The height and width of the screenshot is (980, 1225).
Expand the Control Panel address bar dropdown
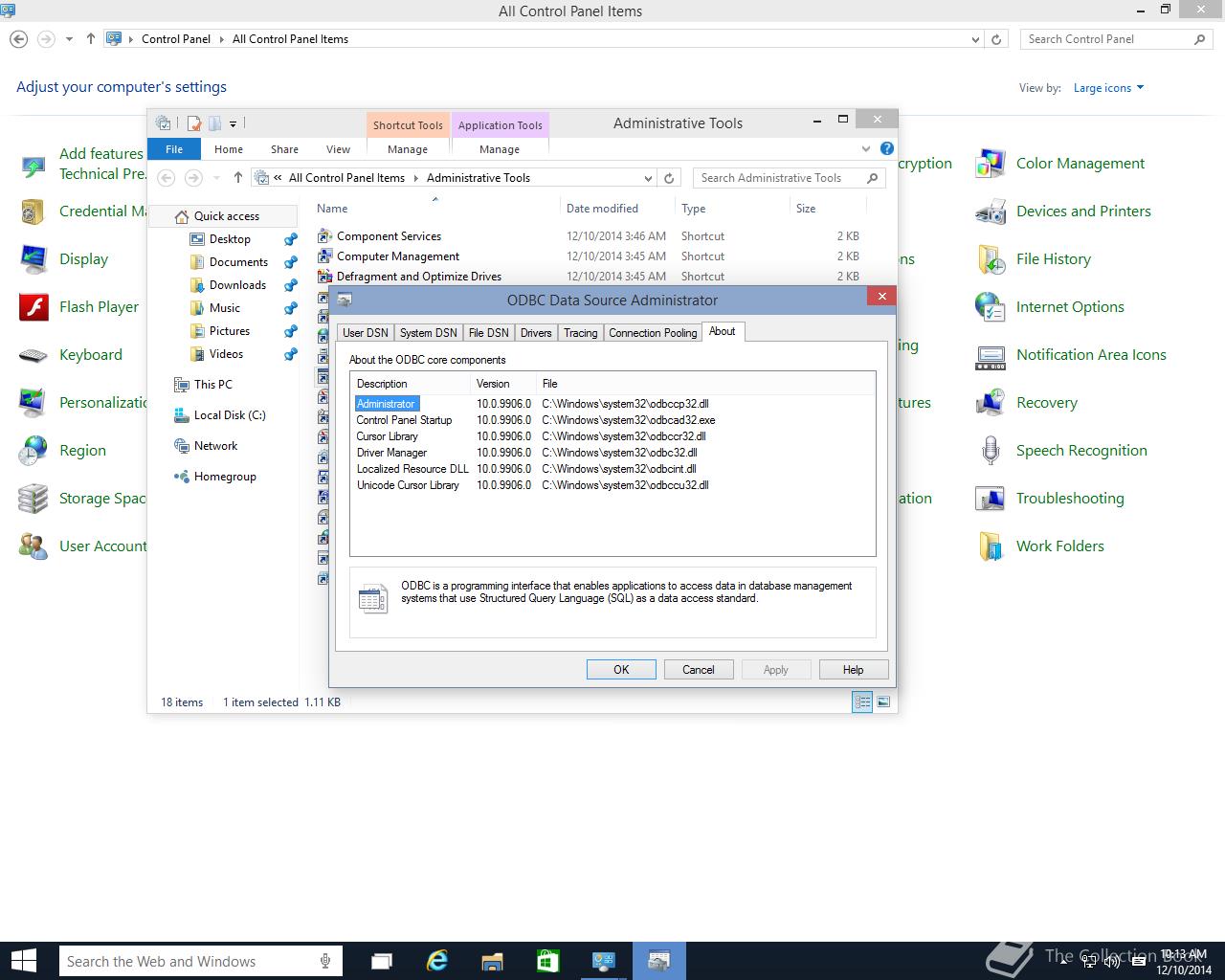[975, 39]
